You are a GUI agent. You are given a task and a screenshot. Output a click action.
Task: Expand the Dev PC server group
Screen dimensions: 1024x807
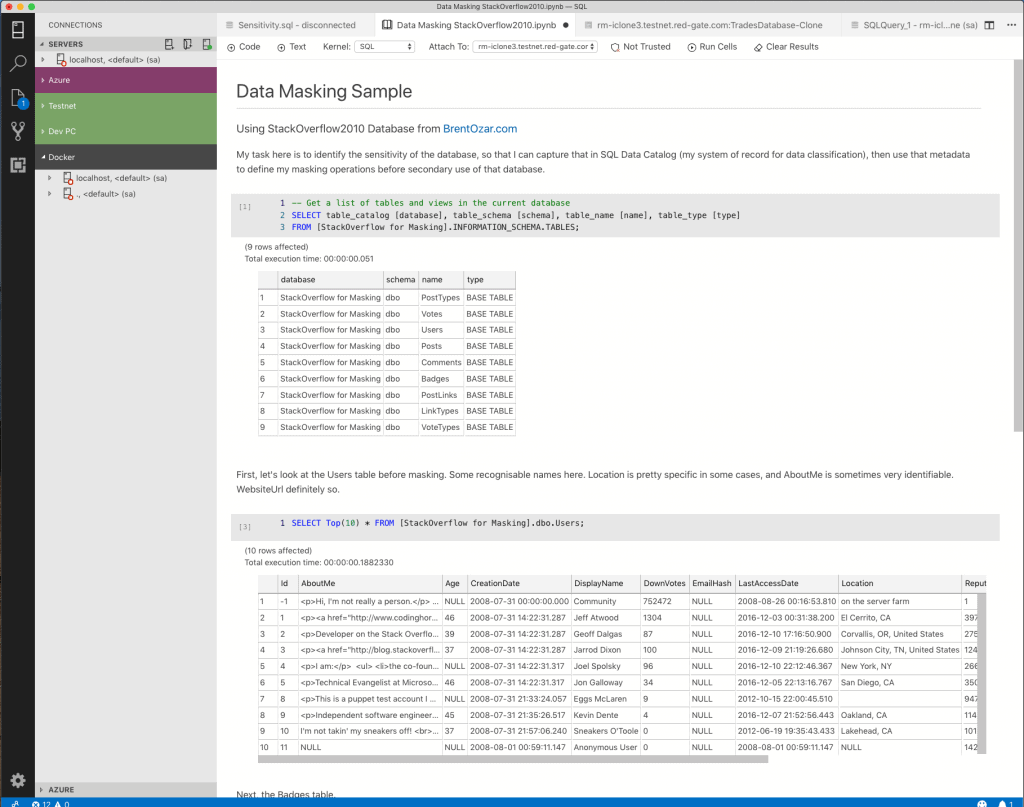pyautogui.click(x=125, y=131)
